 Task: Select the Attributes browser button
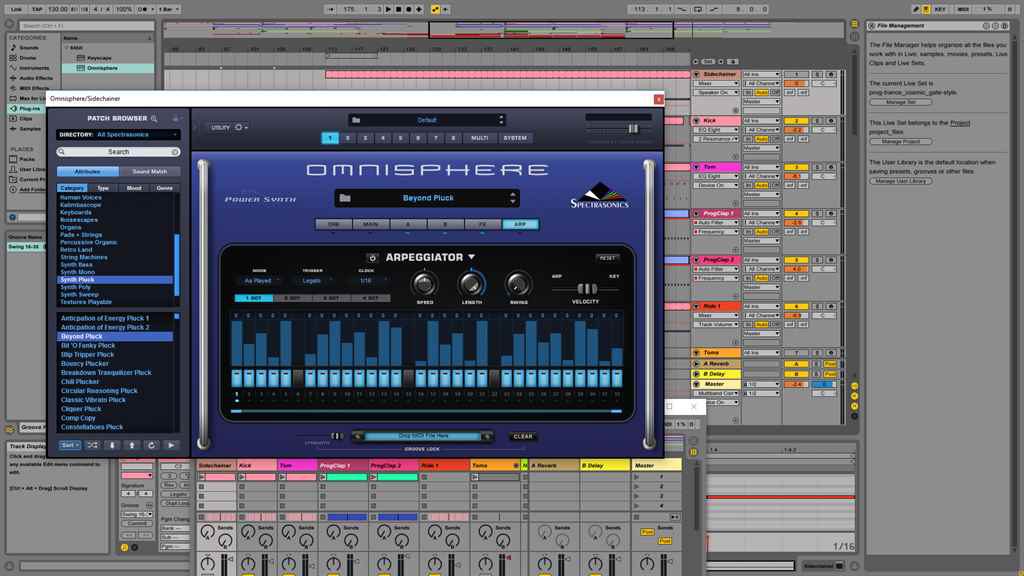point(88,171)
